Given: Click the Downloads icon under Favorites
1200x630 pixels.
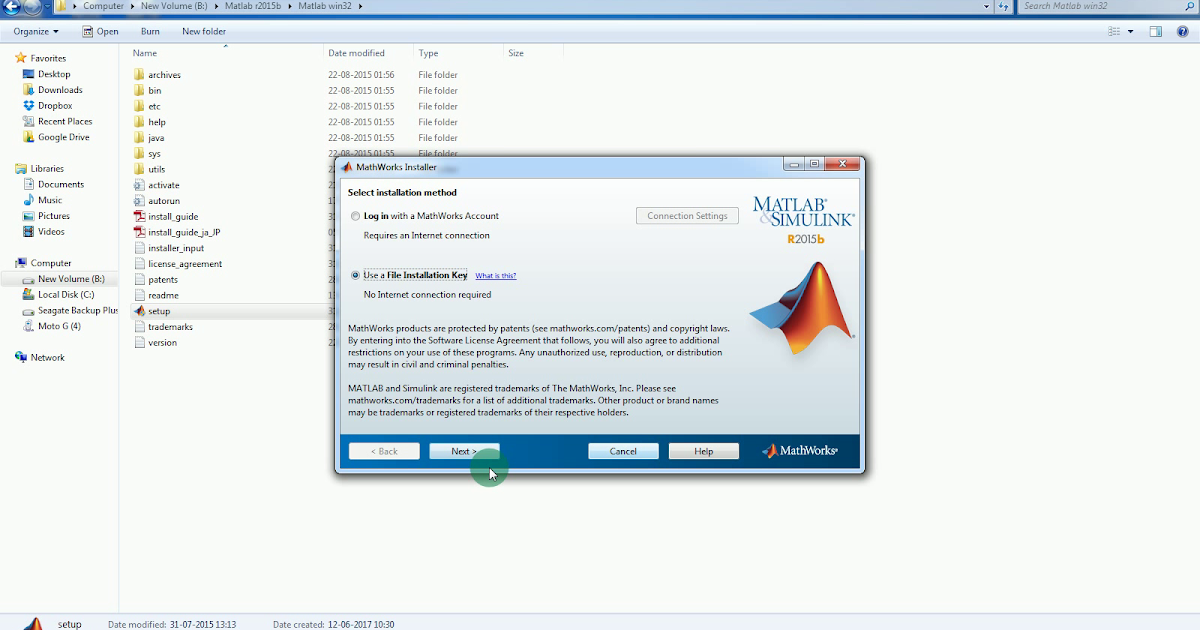Looking at the screenshot, I should (x=28, y=90).
